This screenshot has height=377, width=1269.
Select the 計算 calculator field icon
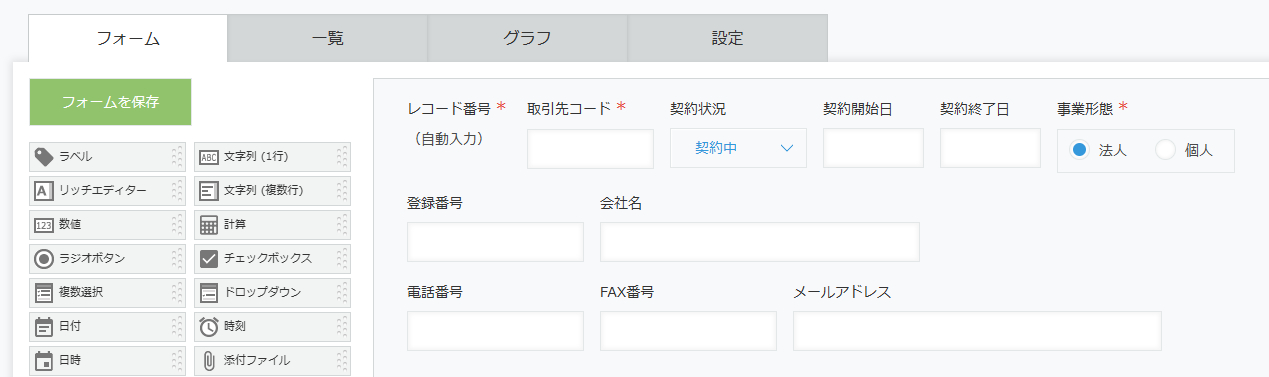(x=208, y=224)
